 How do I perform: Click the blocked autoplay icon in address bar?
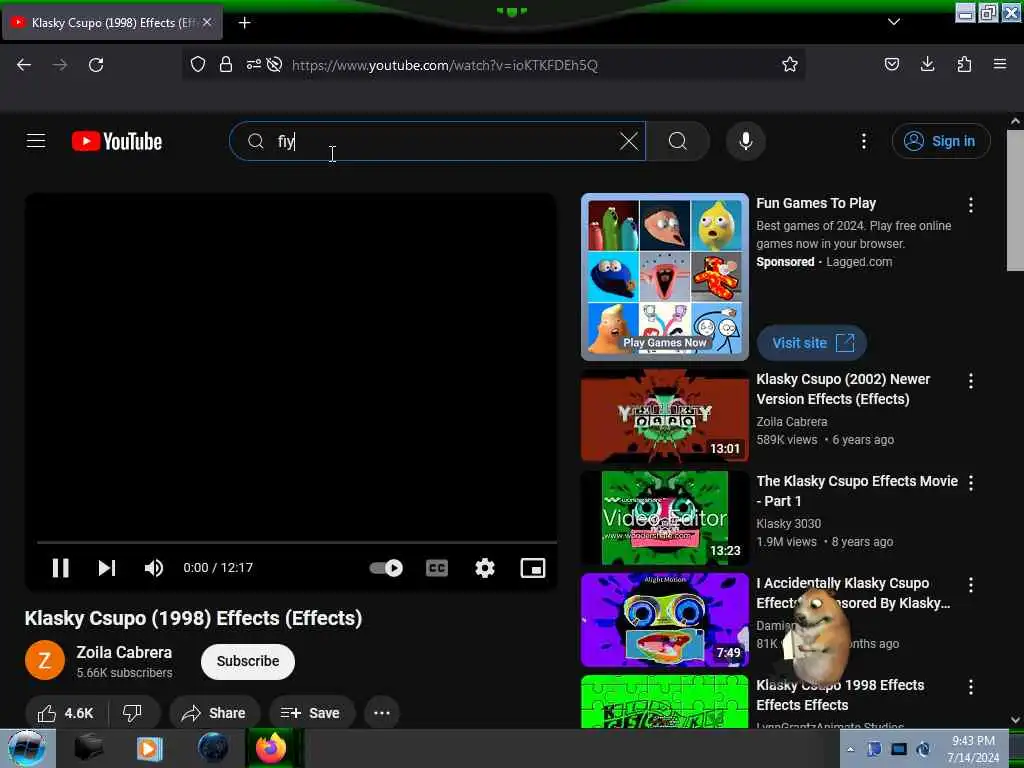[x=275, y=64]
